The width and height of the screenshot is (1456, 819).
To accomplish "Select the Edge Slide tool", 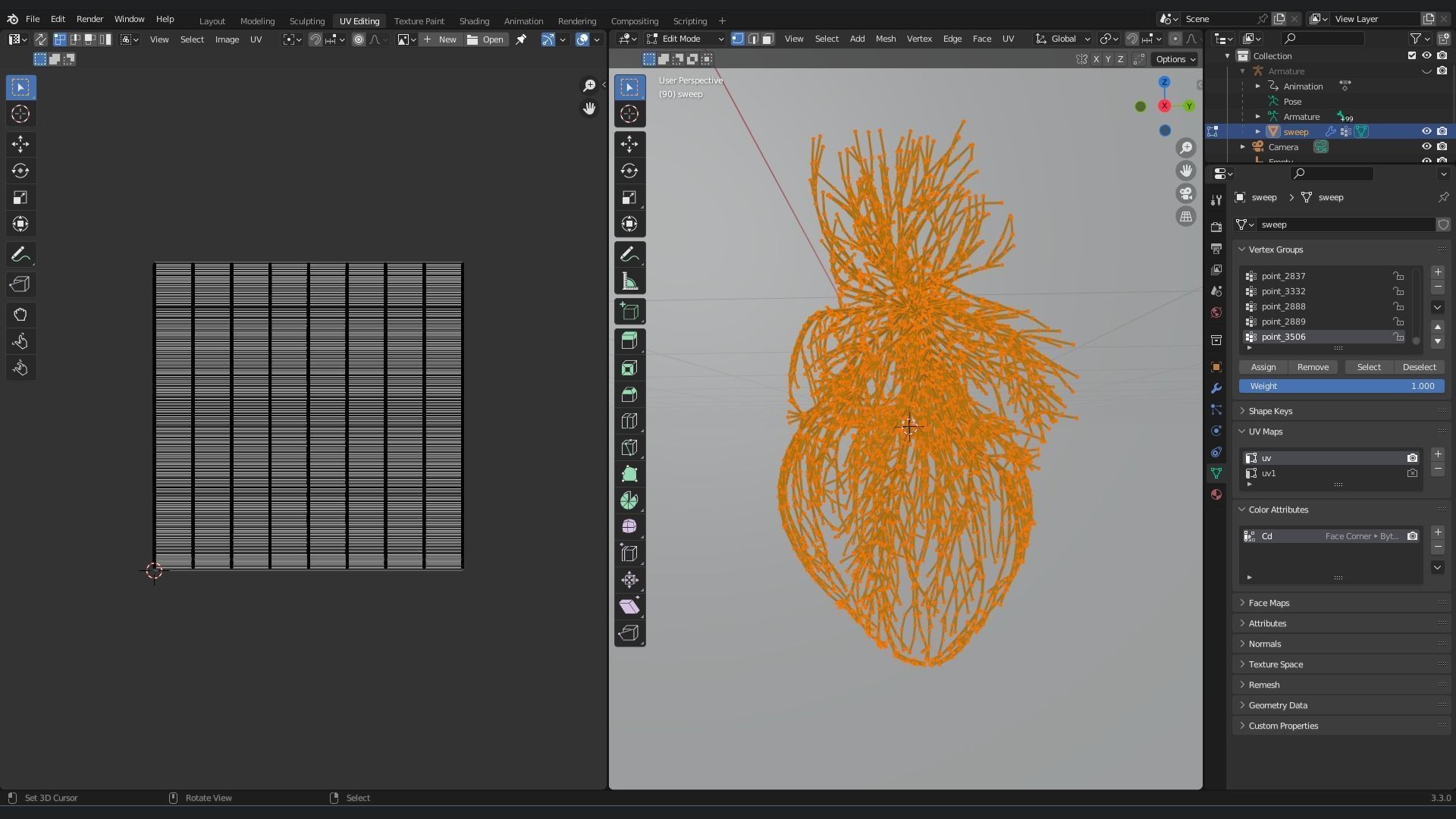I will (629, 554).
